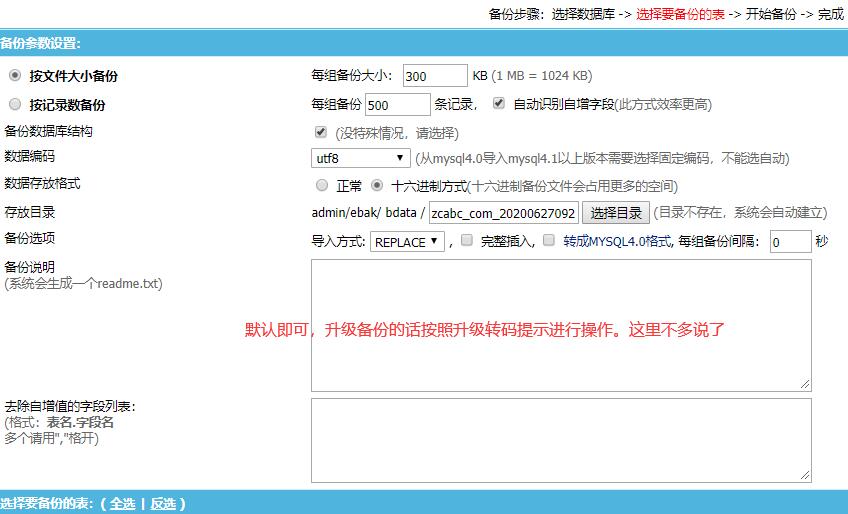Click the backup size per group field
The image size is (848, 514).
pyautogui.click(x=435, y=76)
